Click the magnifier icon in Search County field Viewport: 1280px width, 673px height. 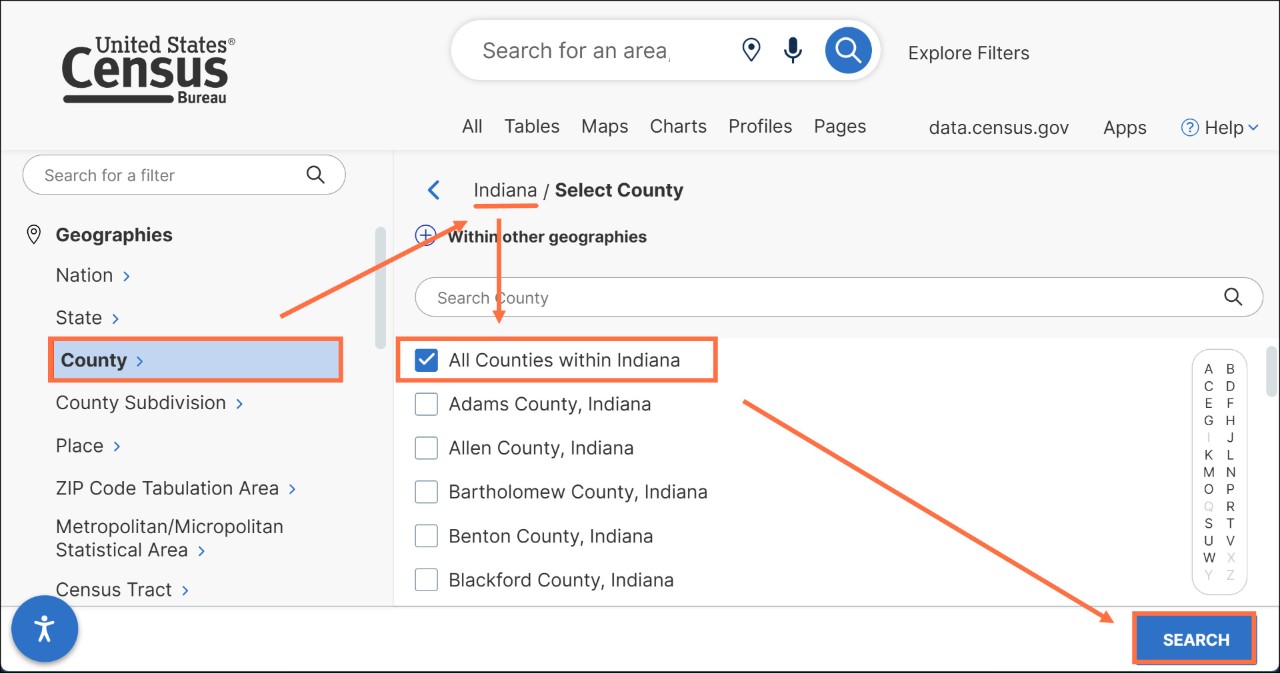[1232, 297]
